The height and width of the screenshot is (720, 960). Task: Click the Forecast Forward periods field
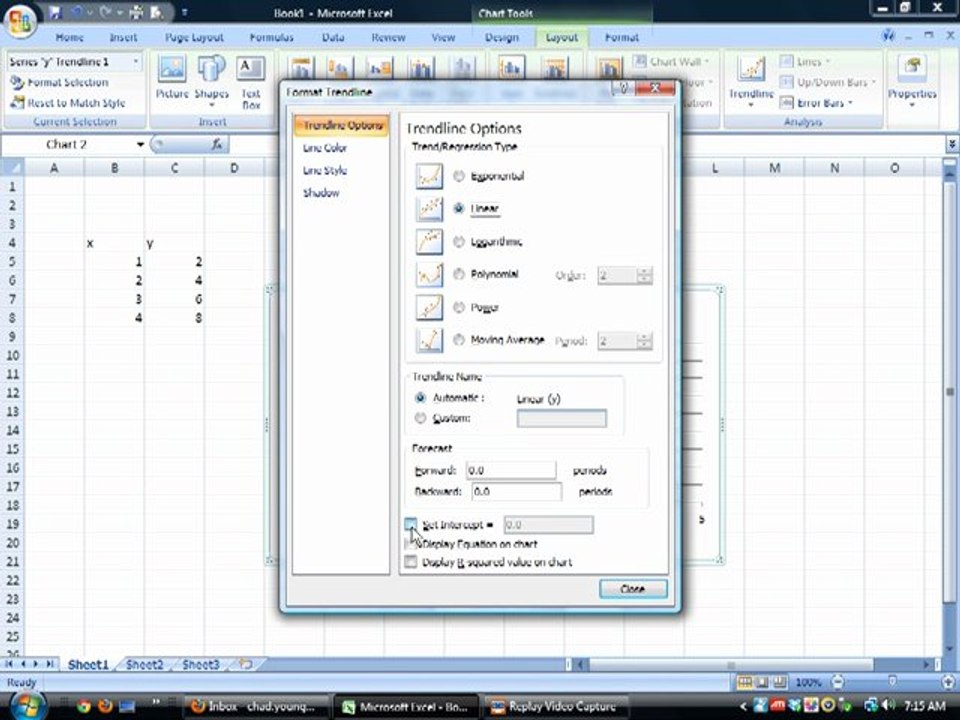coord(511,470)
